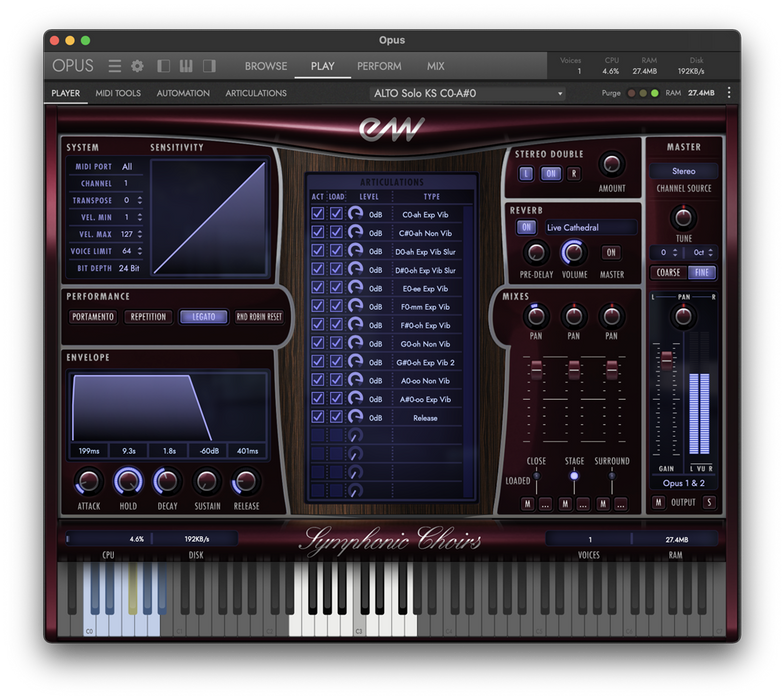The height and width of the screenshot is (700, 784).
Task: Open settings via the gear icon
Action: [x=138, y=66]
